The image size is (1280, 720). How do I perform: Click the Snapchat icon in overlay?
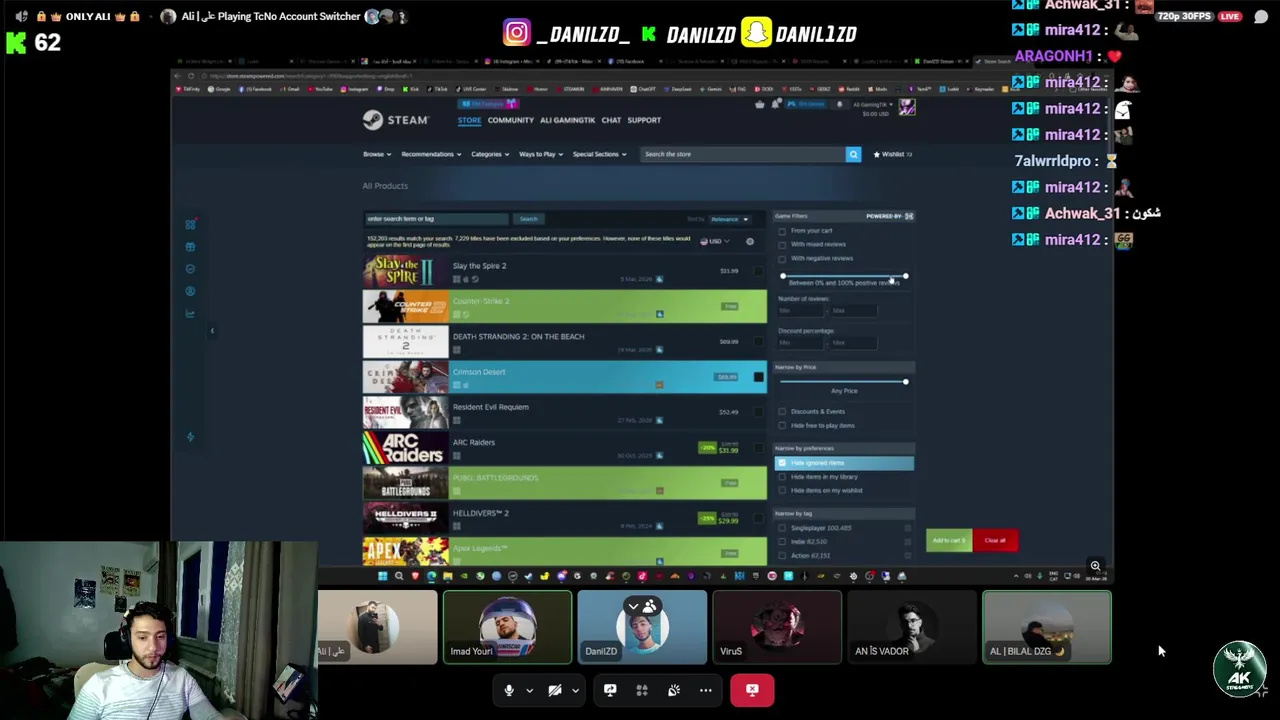[x=756, y=33]
